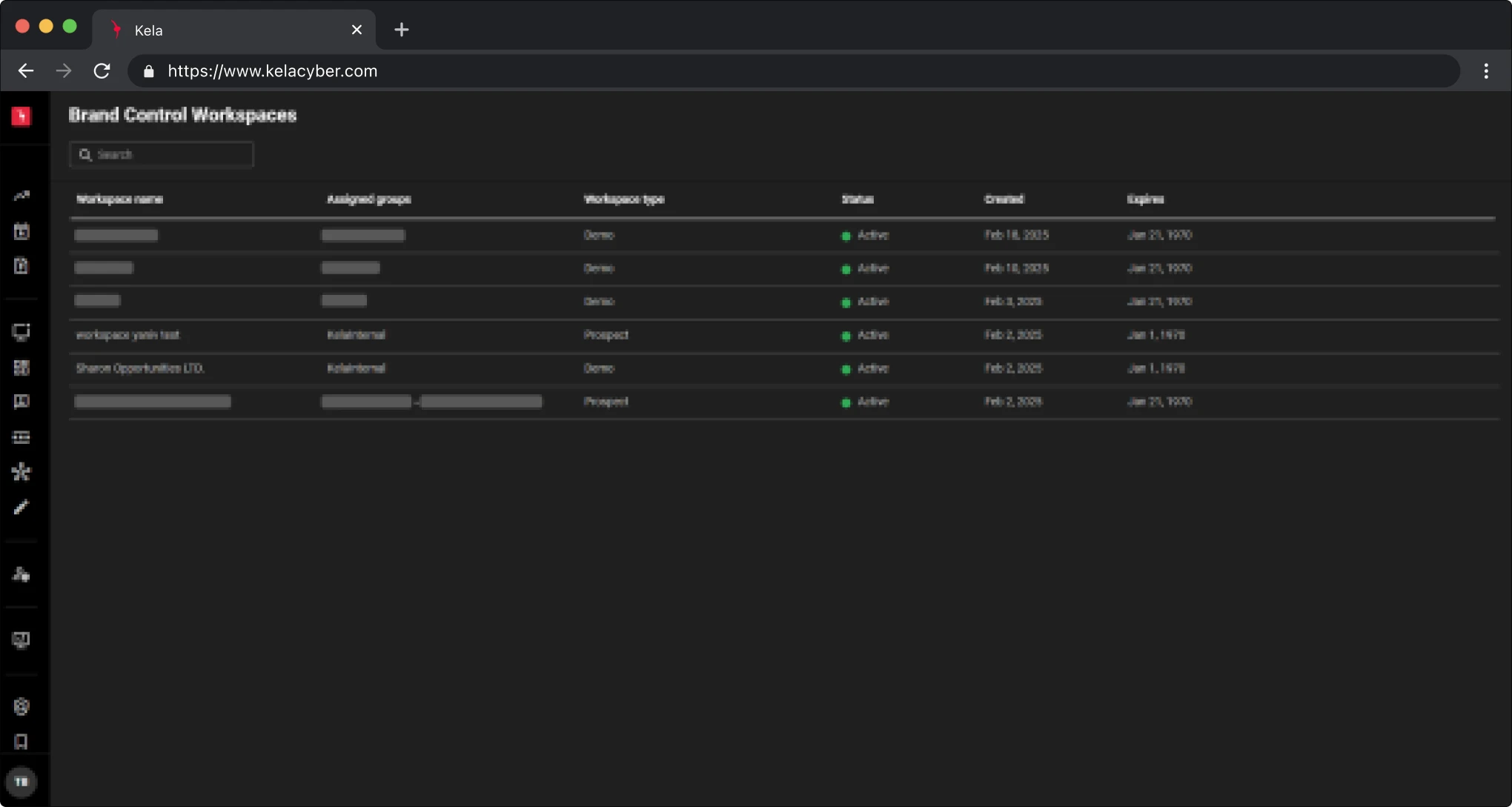This screenshot has width=1512, height=807.
Task: Sort by Expires column header
Action: pyautogui.click(x=1145, y=199)
